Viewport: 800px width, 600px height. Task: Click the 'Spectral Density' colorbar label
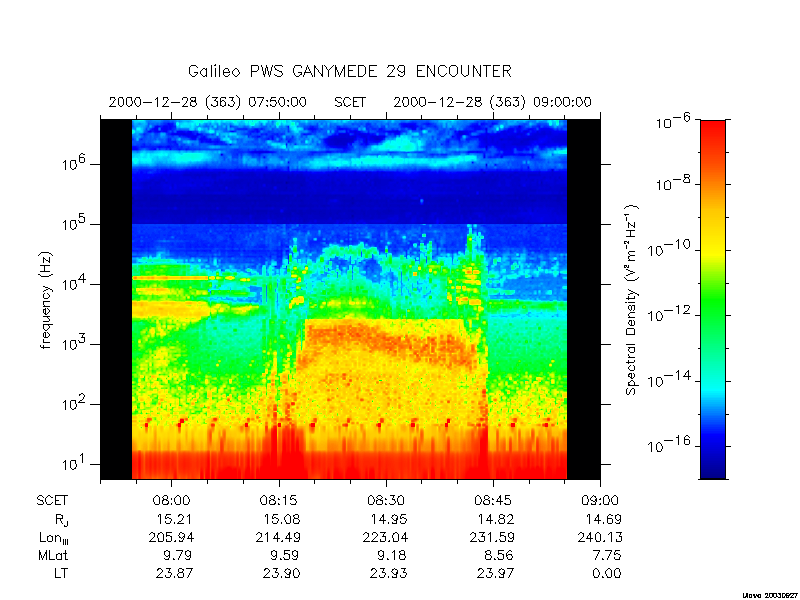point(631,300)
